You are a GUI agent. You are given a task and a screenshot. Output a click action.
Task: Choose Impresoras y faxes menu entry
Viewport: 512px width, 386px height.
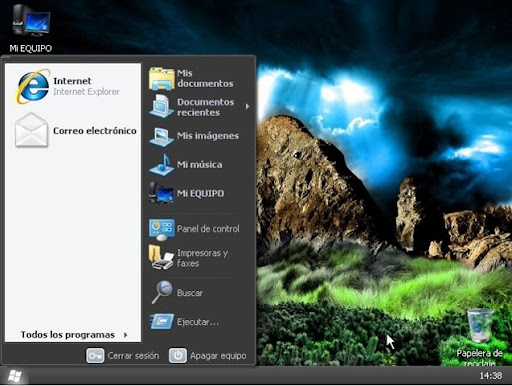click(x=199, y=258)
